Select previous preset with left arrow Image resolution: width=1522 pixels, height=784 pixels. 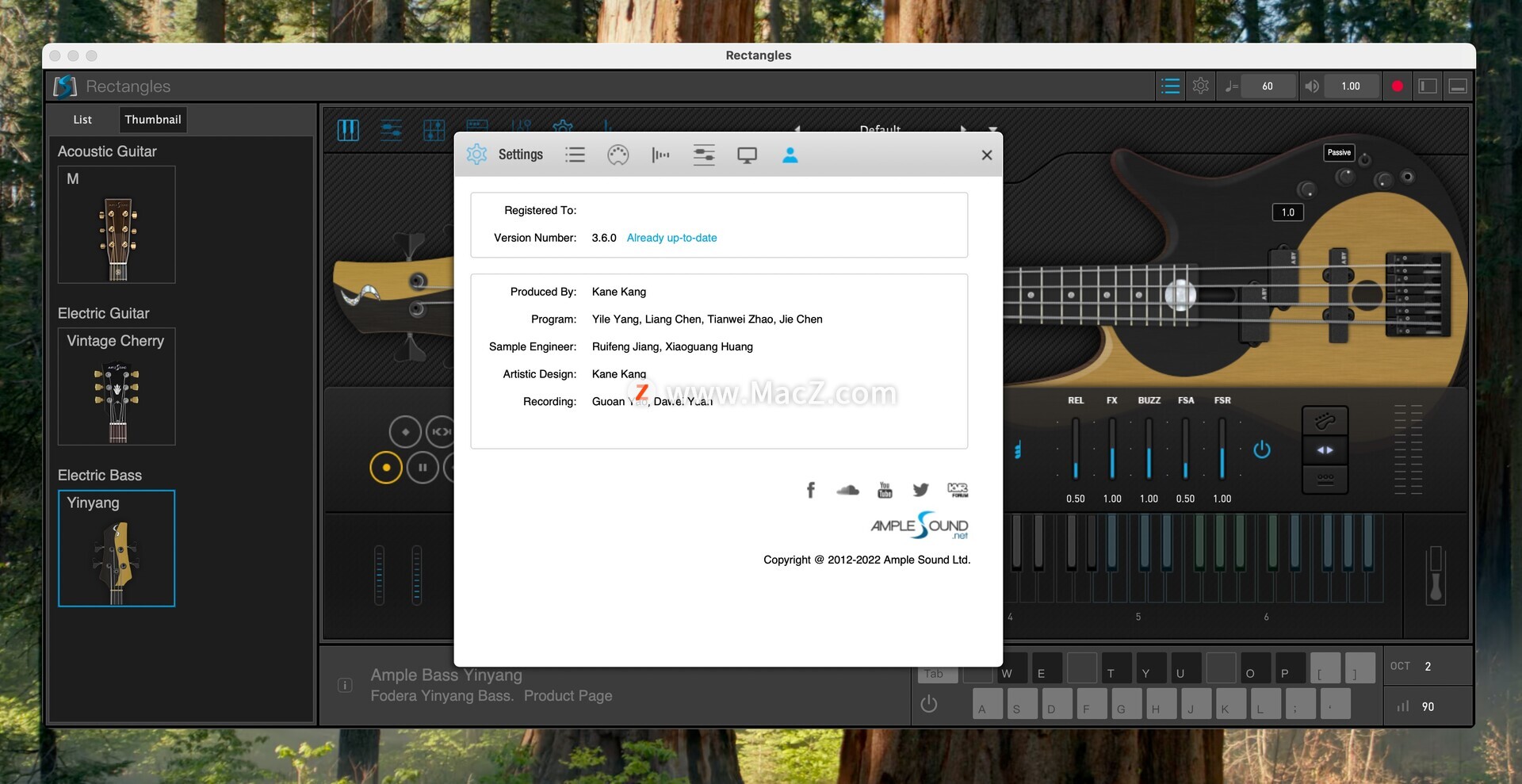797,128
